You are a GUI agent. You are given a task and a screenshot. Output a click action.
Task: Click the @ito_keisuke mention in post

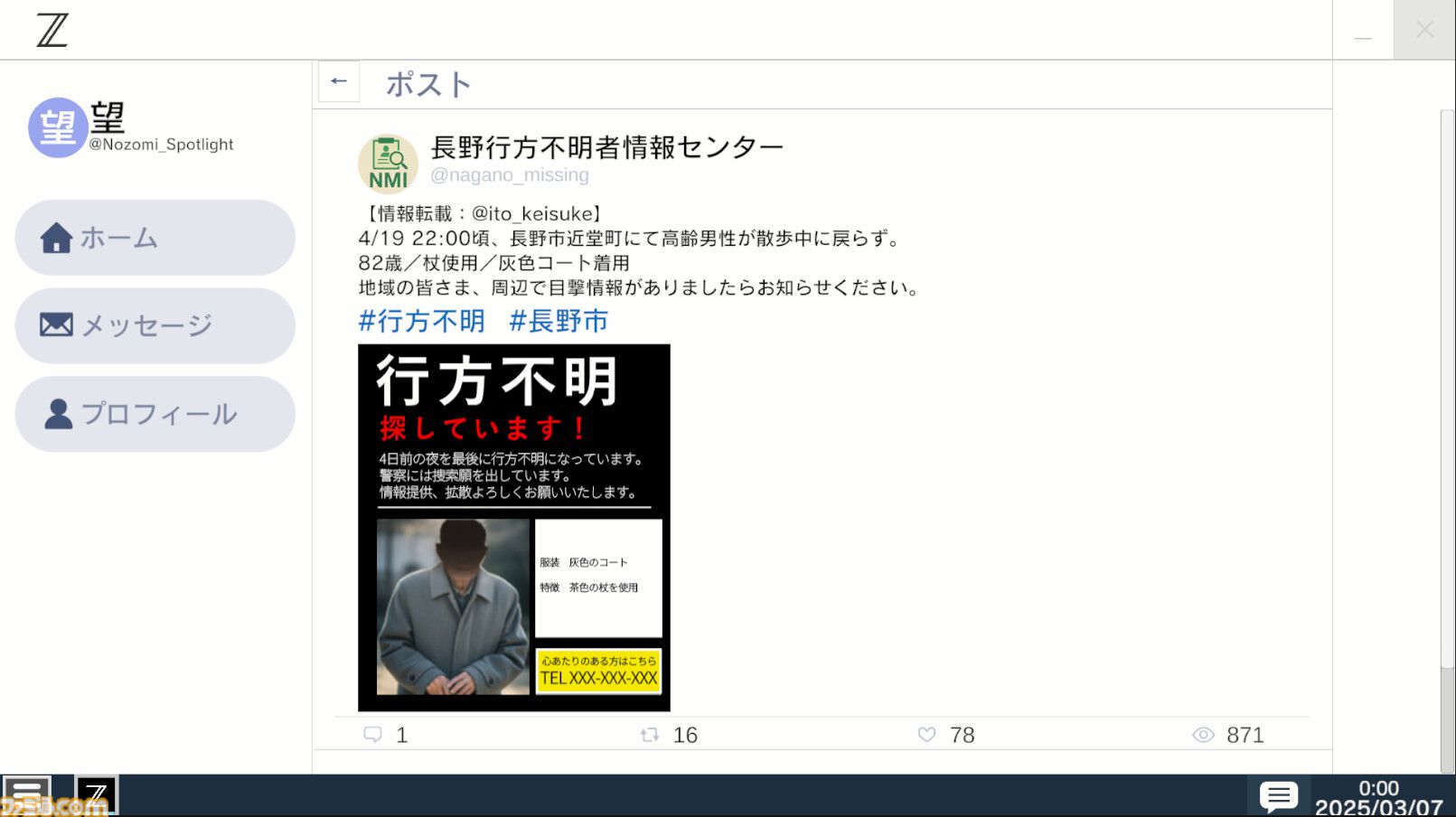click(x=532, y=214)
